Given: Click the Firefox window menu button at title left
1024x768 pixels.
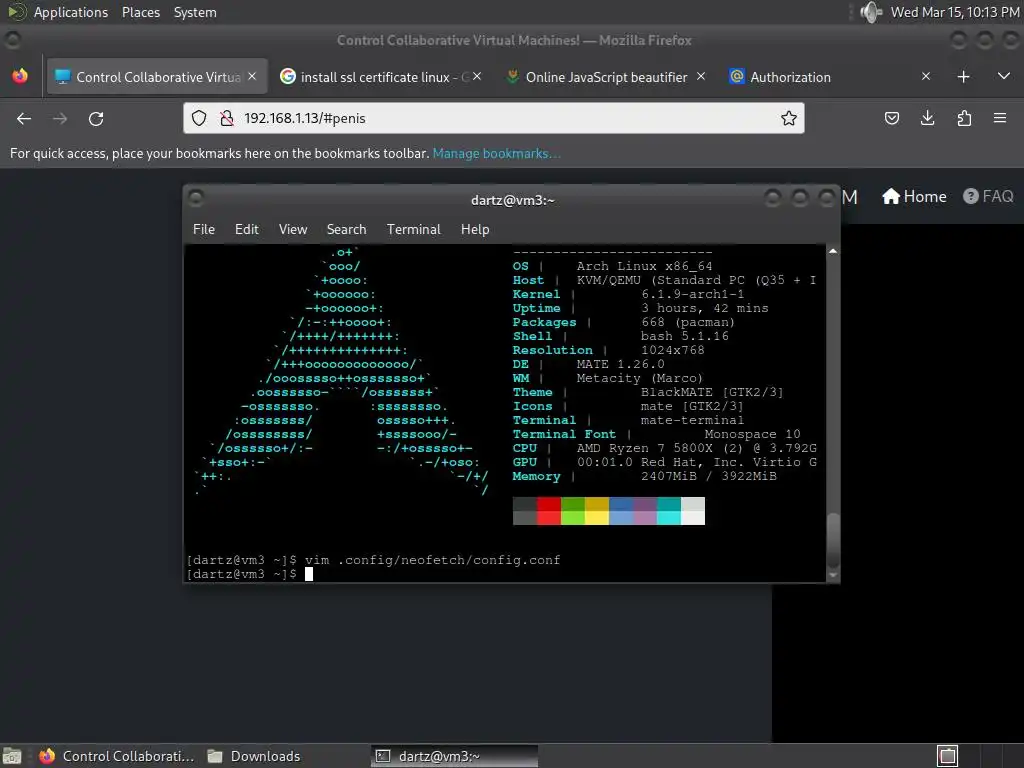Looking at the screenshot, I should point(12,40).
